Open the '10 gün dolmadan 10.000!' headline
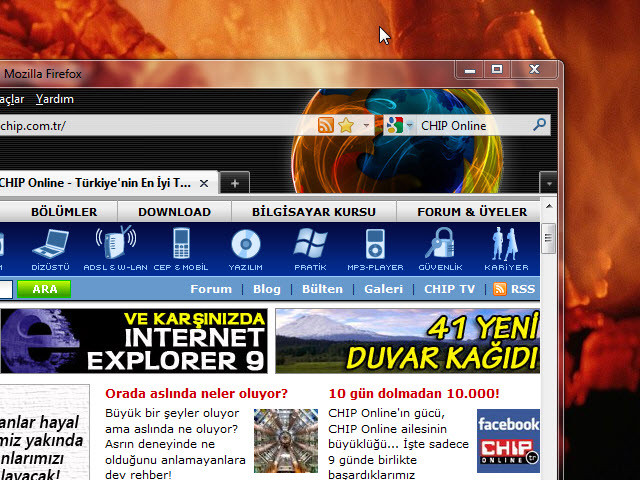This screenshot has height=480, width=640. pyautogui.click(x=414, y=393)
